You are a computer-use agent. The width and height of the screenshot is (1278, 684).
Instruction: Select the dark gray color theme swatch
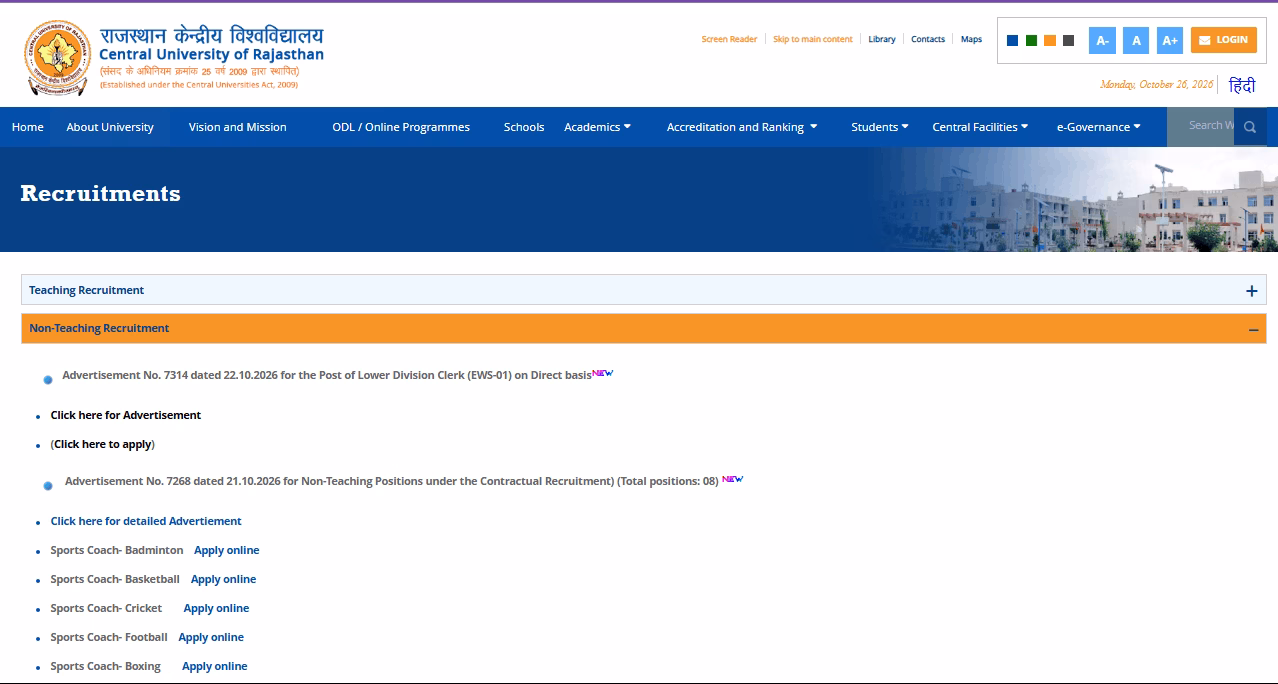[1068, 41]
